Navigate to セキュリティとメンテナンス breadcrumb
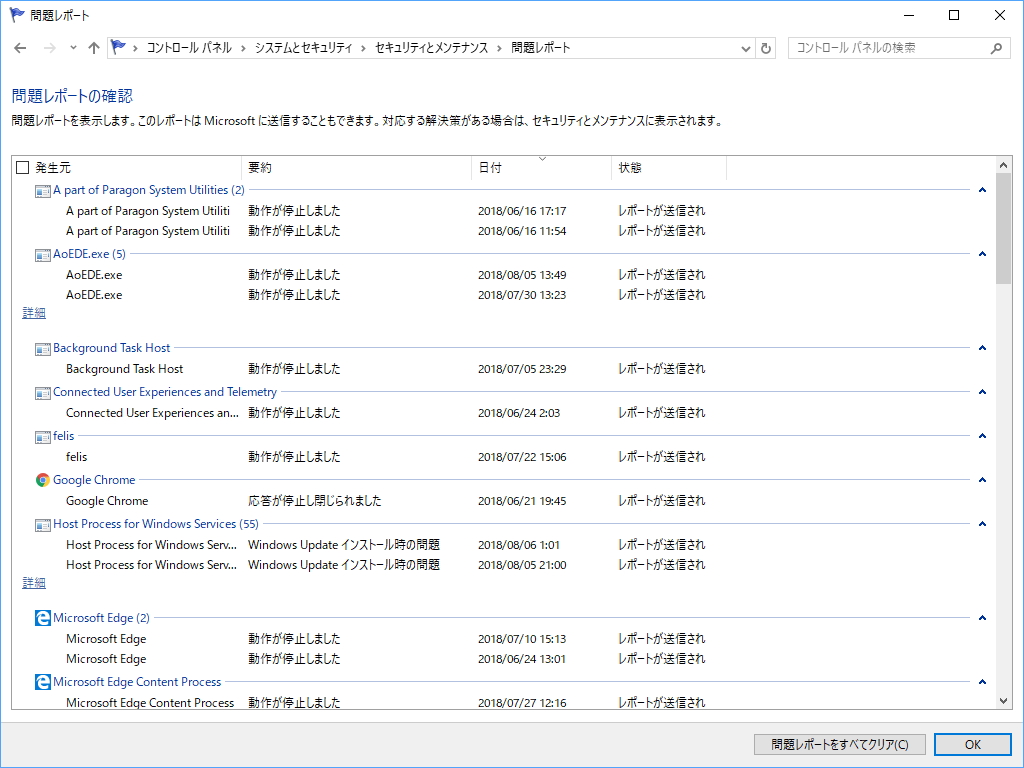 [x=432, y=48]
